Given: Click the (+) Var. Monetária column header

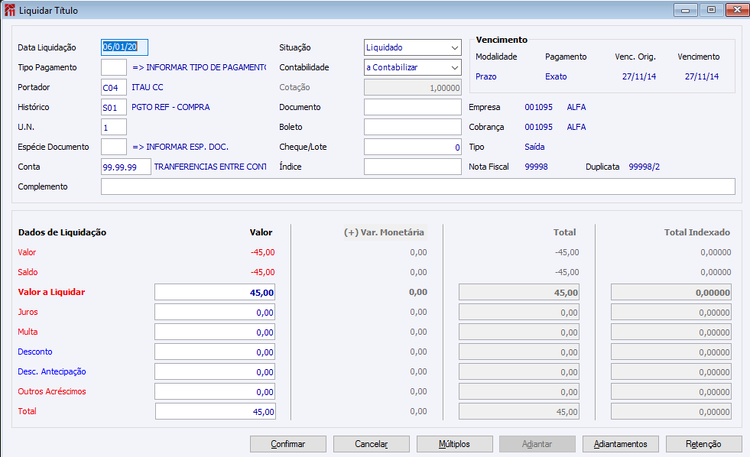Looking at the screenshot, I should point(384,233).
